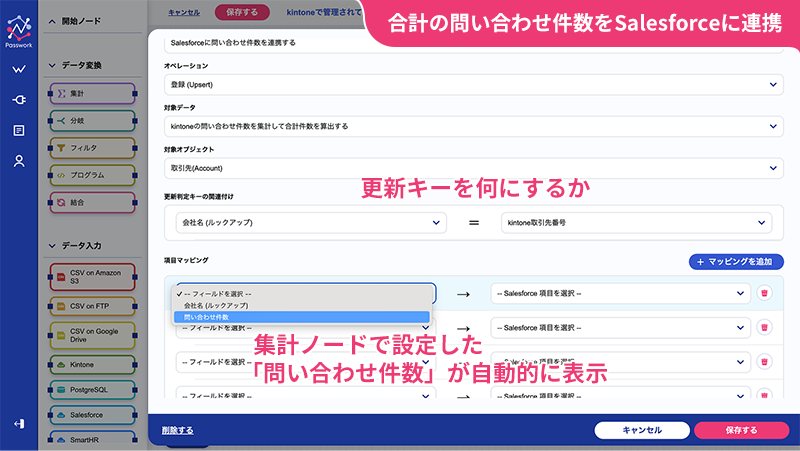Open the logs document icon in sidebar

(19, 131)
